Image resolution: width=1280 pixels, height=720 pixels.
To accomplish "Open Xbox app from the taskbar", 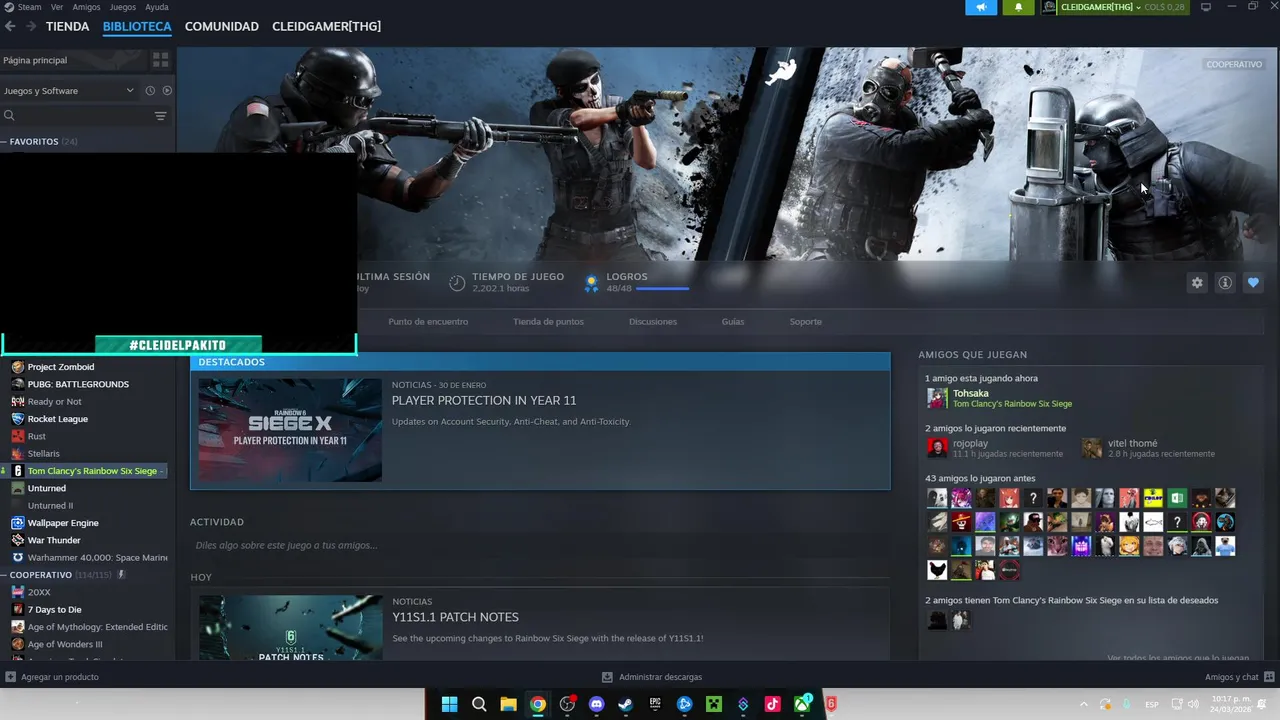I will click(x=802, y=704).
